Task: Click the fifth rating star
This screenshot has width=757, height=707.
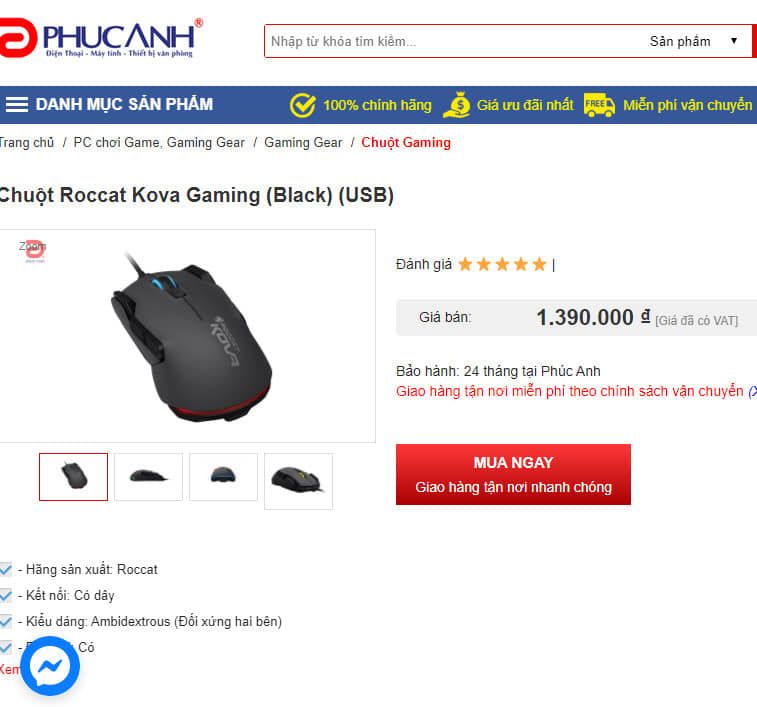Action: [539, 264]
